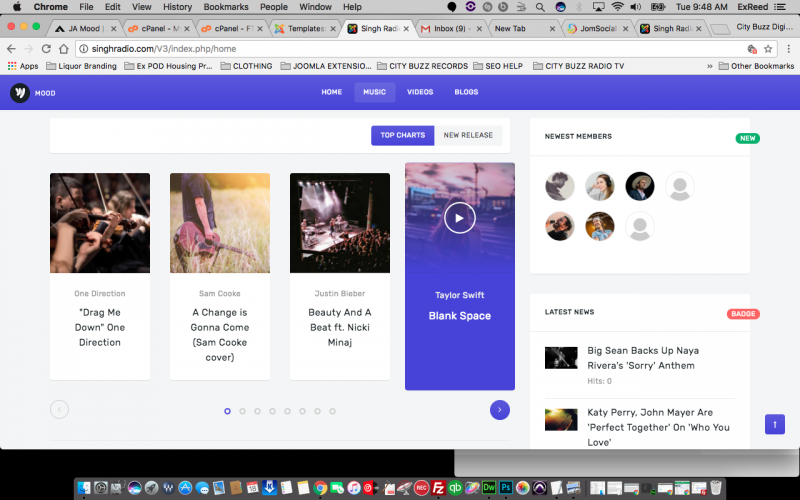The image size is (800, 500).
Task: Click the volume icon in menu bar
Action: coord(636,7)
